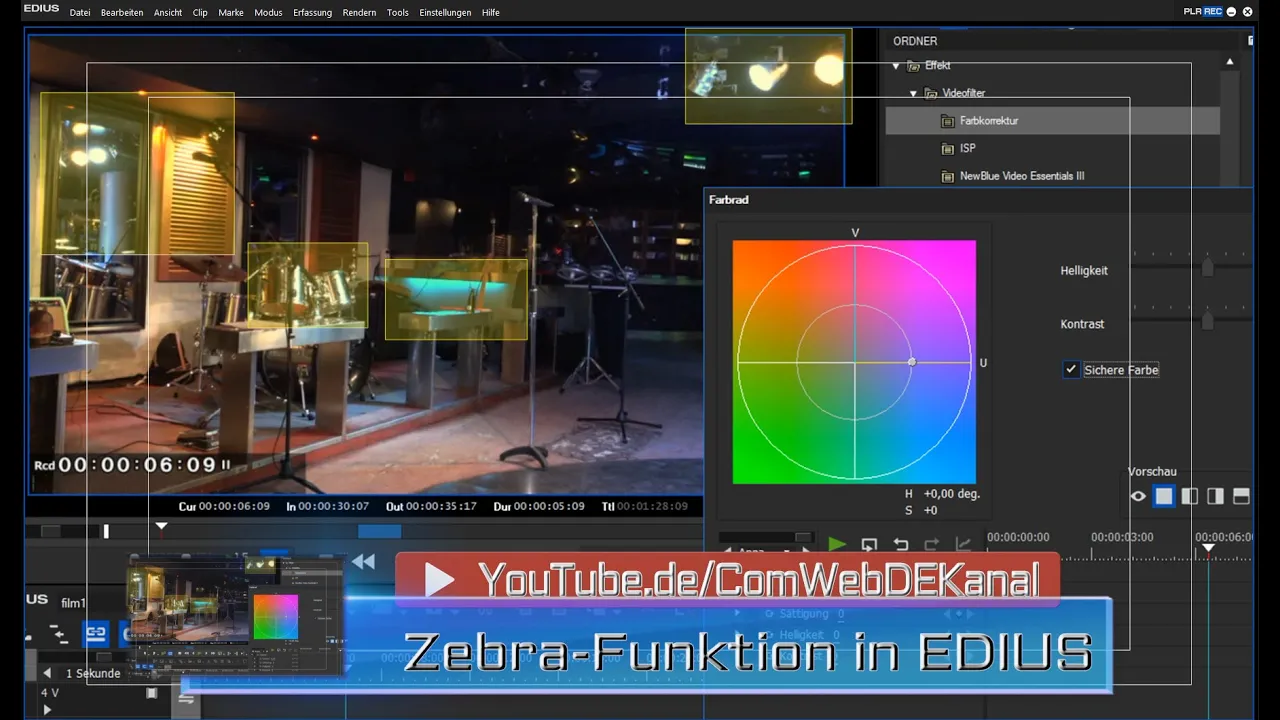Open the Tools menu

click(397, 13)
